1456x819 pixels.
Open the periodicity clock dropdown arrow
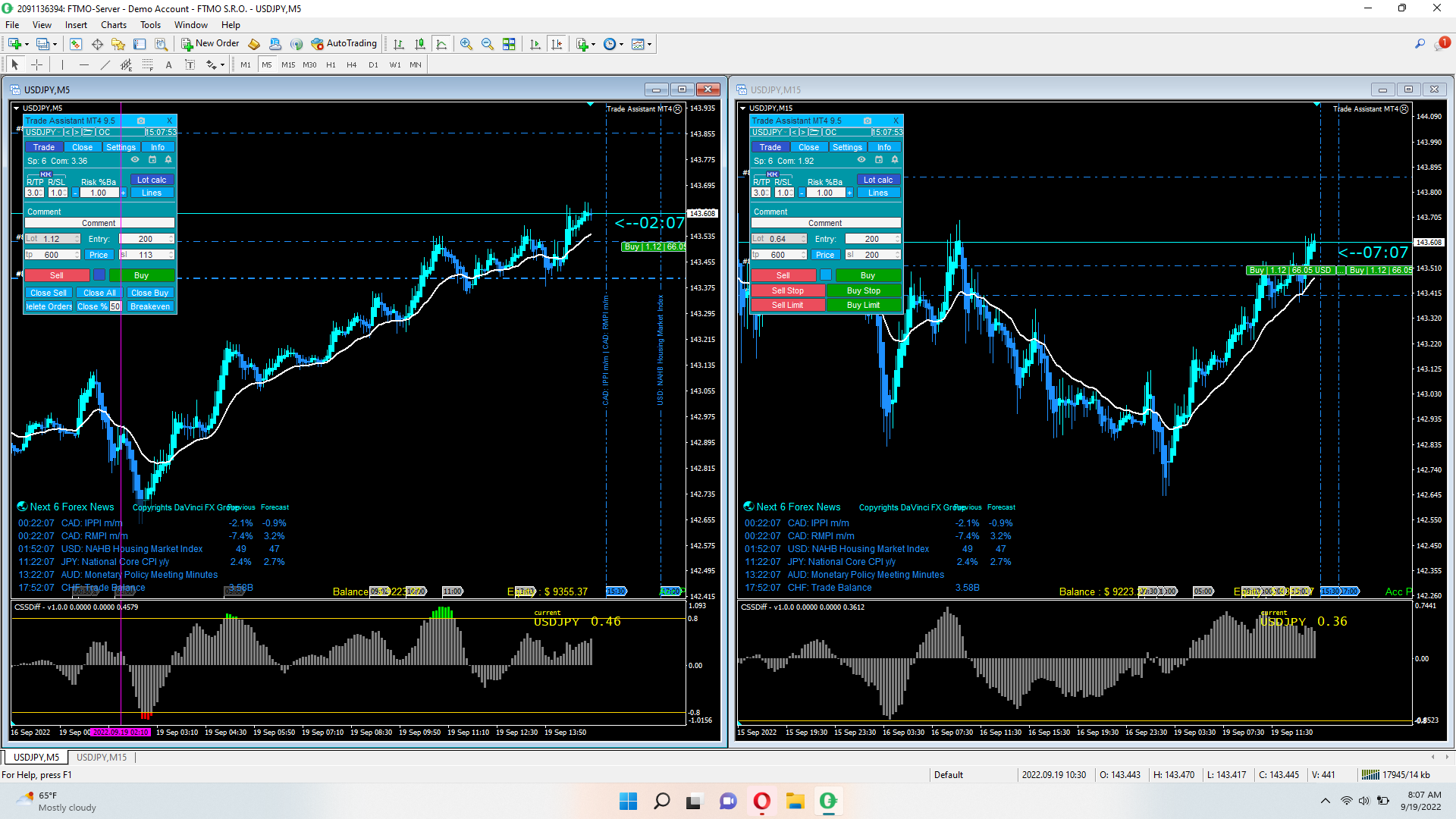point(622,44)
